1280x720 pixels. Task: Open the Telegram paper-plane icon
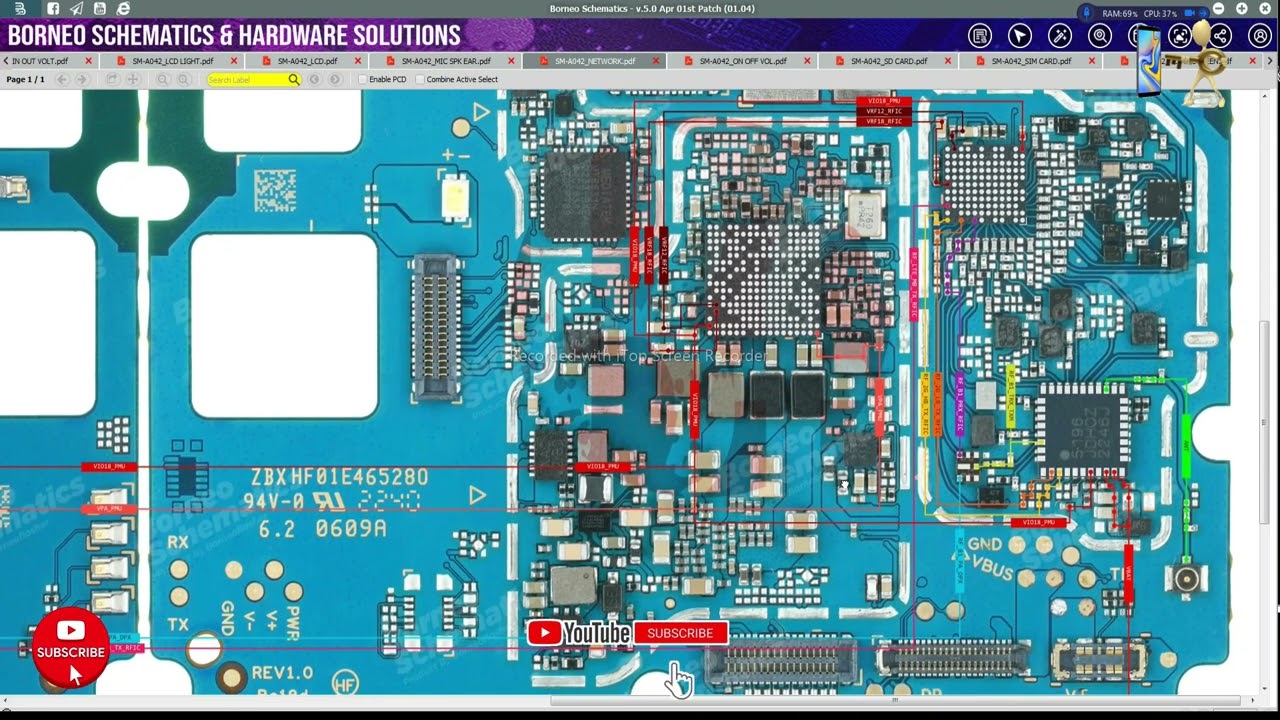tap(76, 8)
